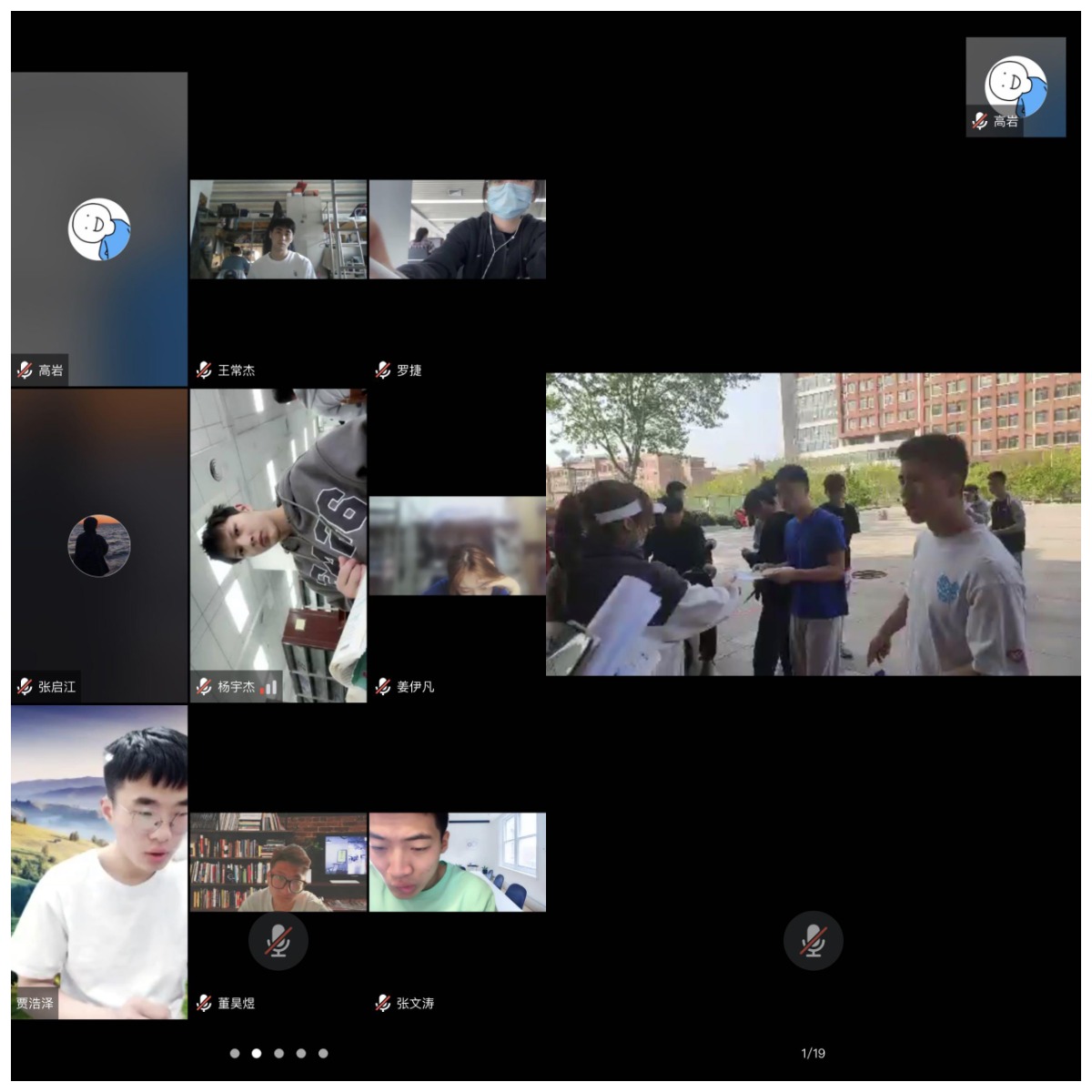Viewport: 1092px width, 1092px height.
Task: Click the muted mic icon near 张启江
Action: (23, 689)
